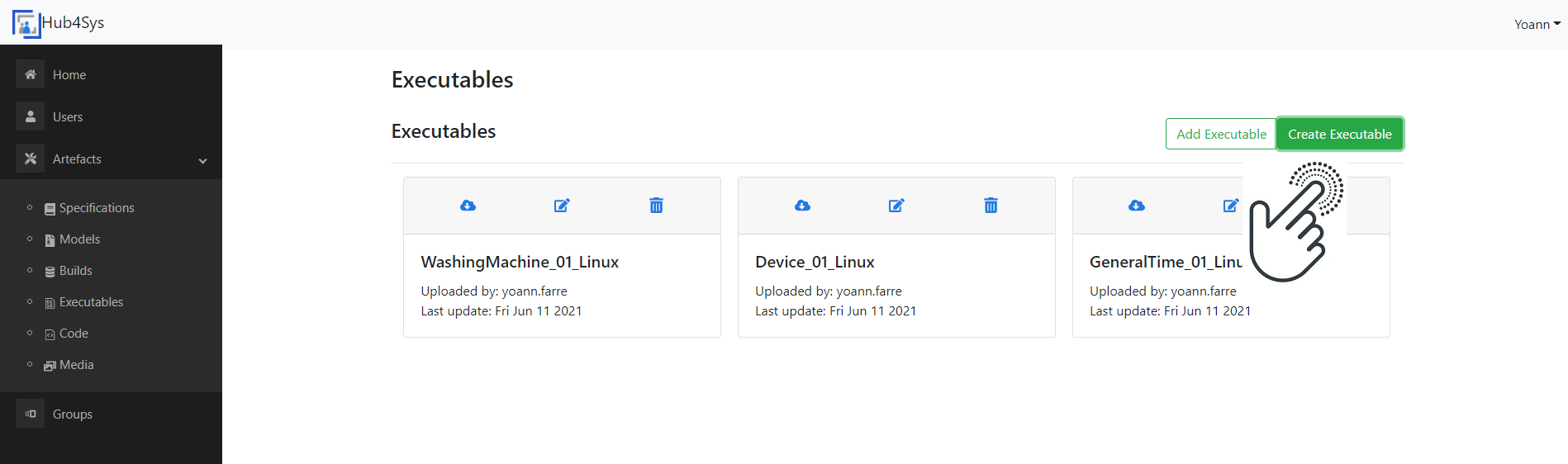
Task: Click the Add Executable button
Action: 1221,134
